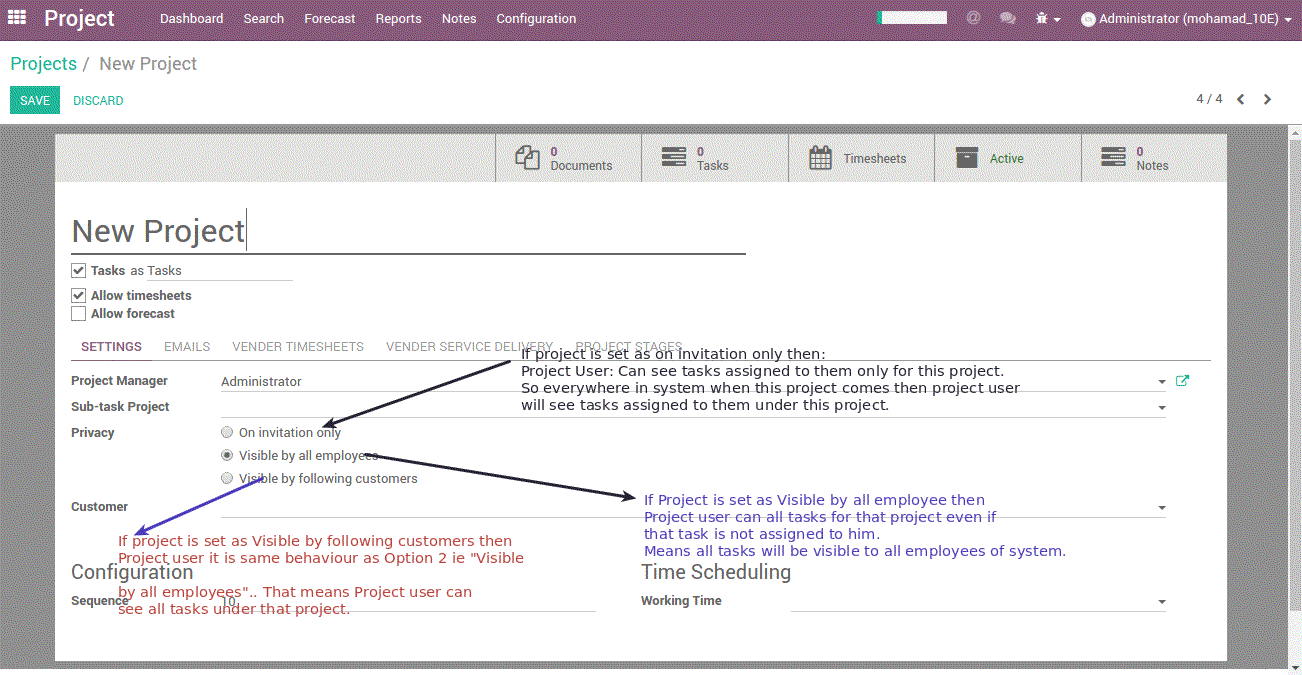Go to previous record arrow

click(1240, 99)
